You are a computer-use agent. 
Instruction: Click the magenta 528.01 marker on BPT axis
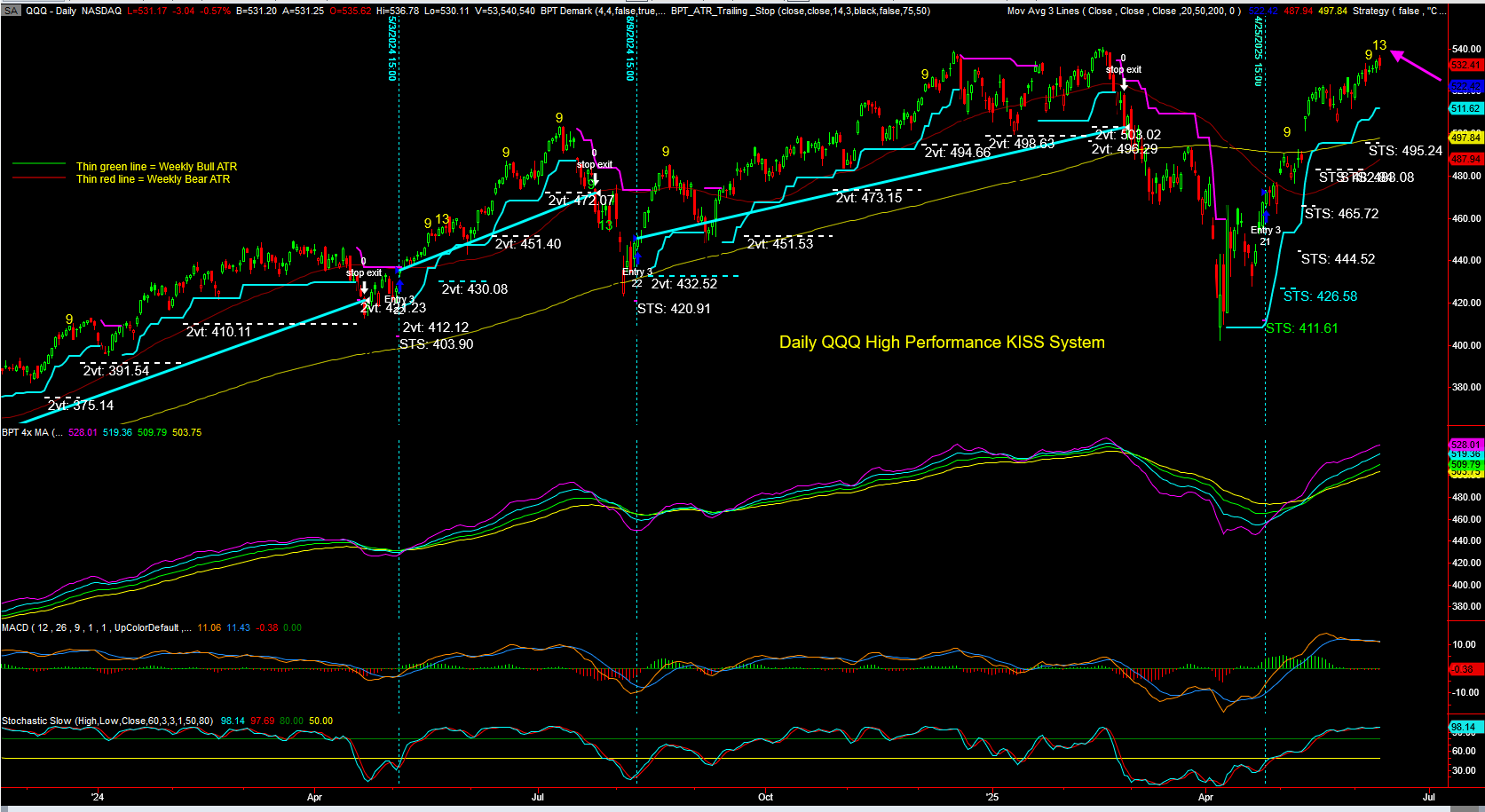pyautogui.click(x=1465, y=444)
